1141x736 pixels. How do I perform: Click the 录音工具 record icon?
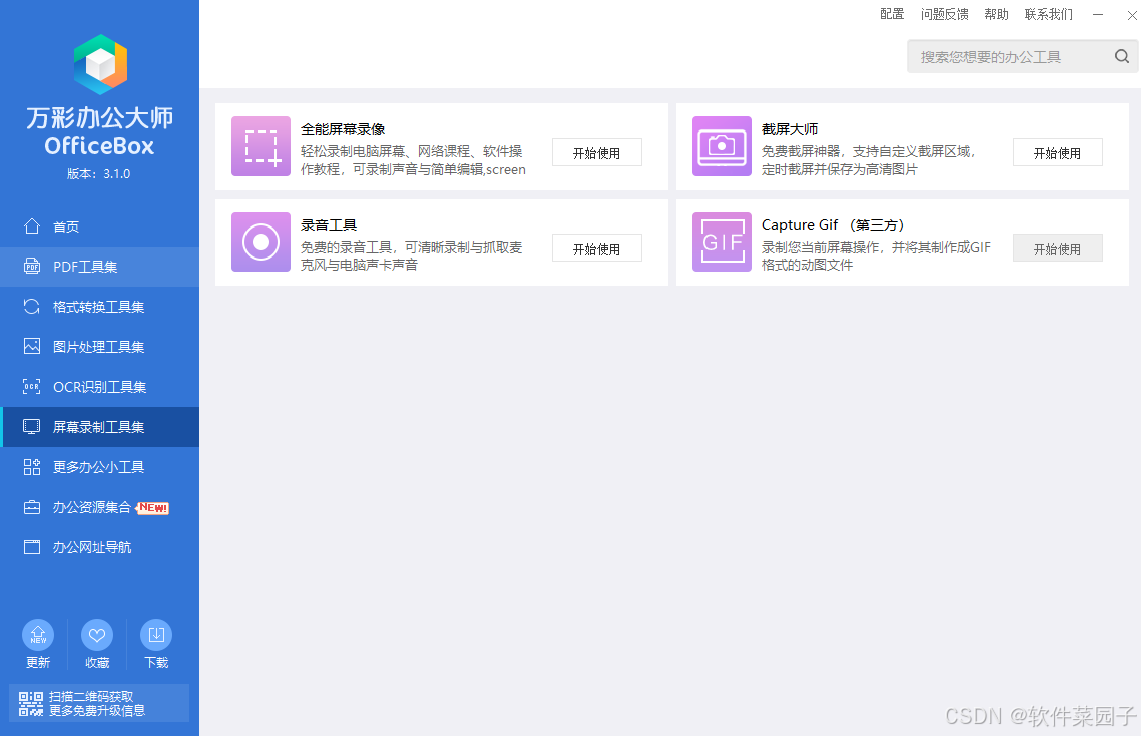coord(261,242)
